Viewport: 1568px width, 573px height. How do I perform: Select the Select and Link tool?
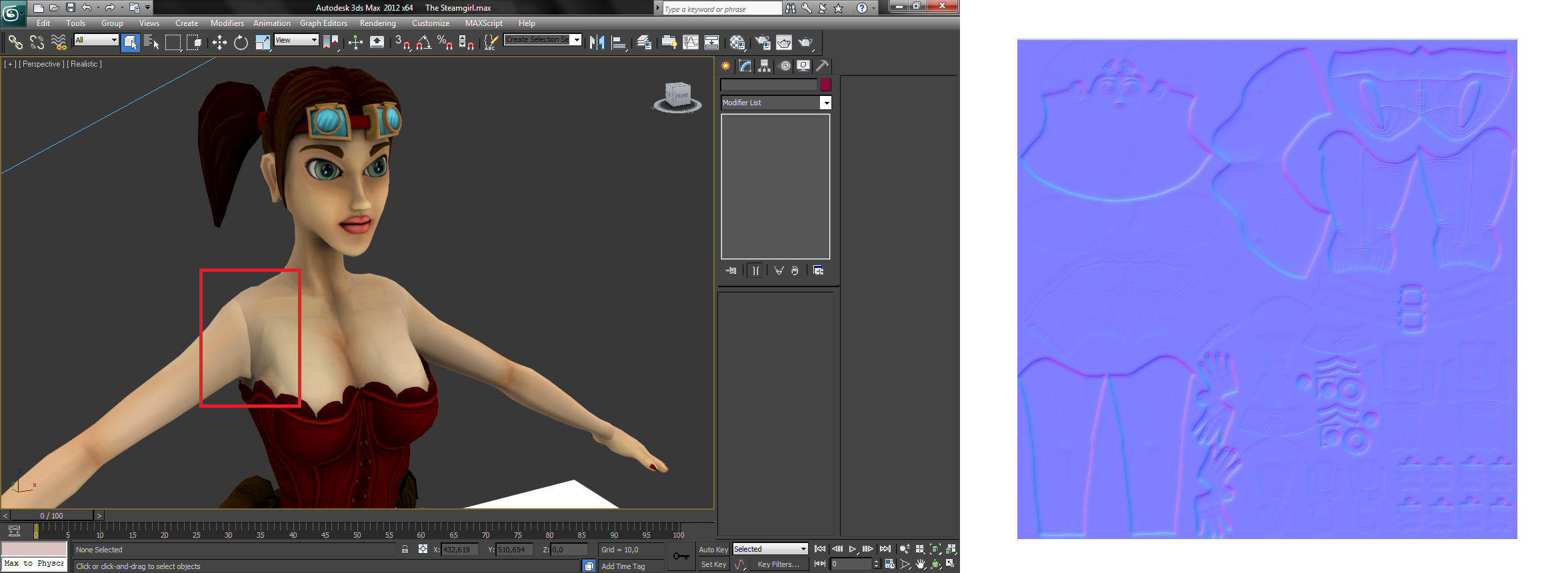pos(15,43)
